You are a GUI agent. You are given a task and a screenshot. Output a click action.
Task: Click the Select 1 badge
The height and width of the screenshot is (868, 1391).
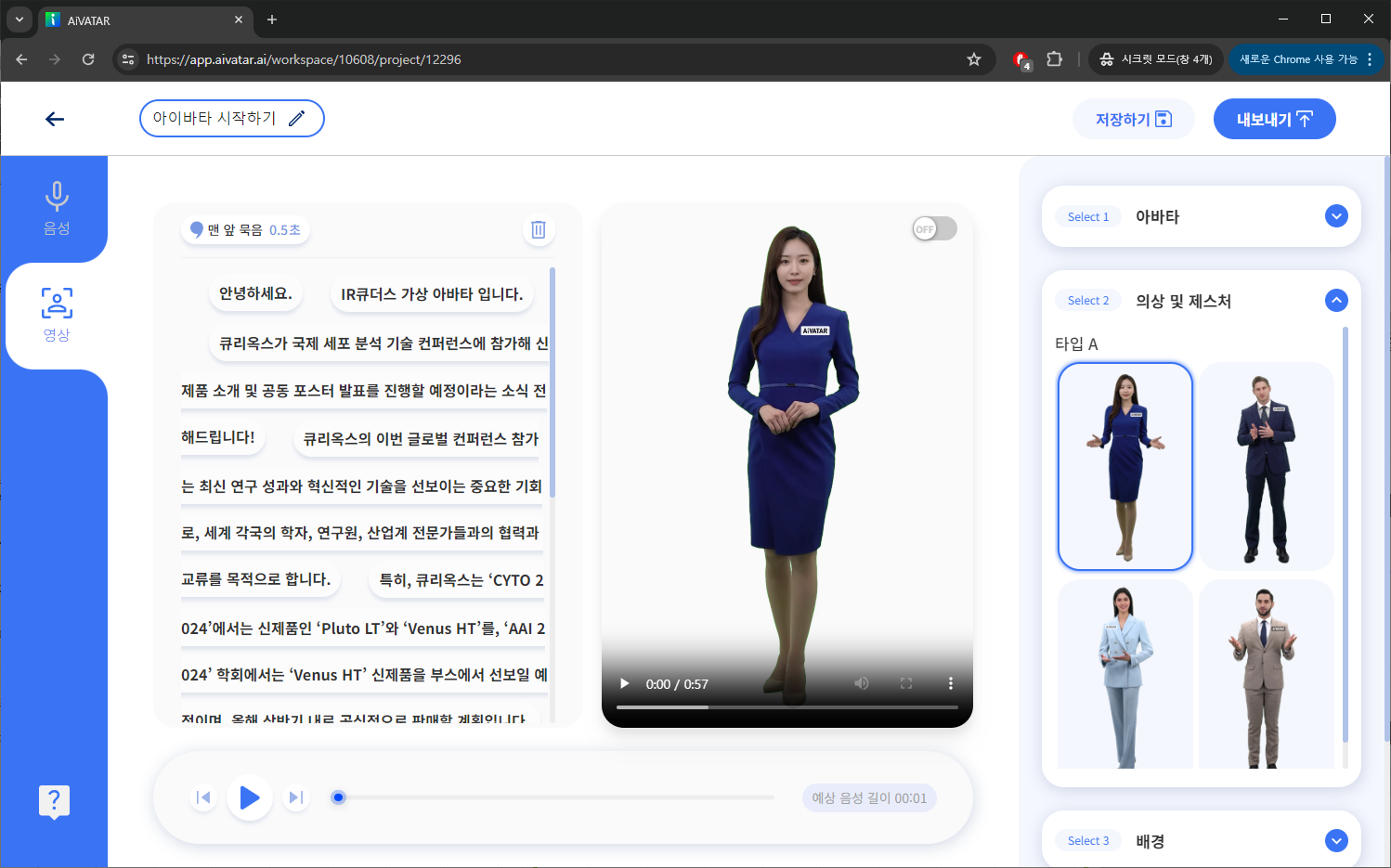pyautogui.click(x=1088, y=216)
